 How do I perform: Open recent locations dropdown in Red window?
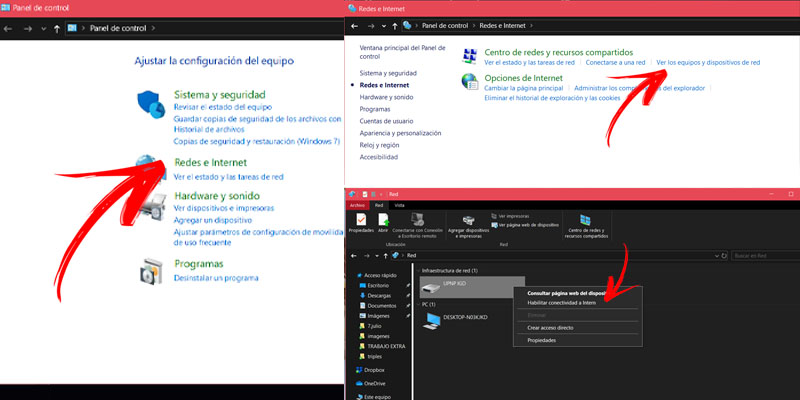tap(377, 256)
